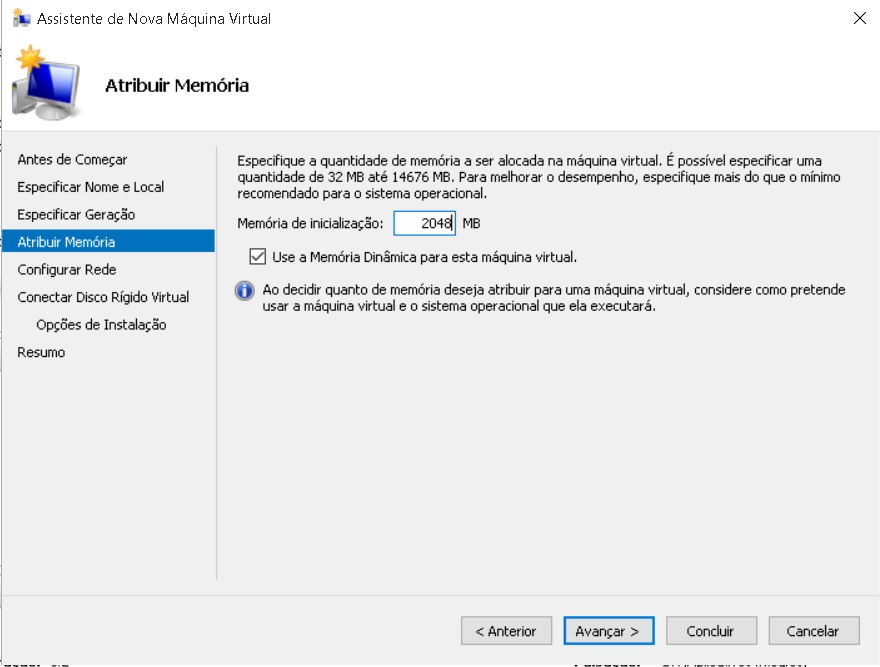This screenshot has width=880, height=667.
Task: Click the Concluir button
Action: pos(711,631)
